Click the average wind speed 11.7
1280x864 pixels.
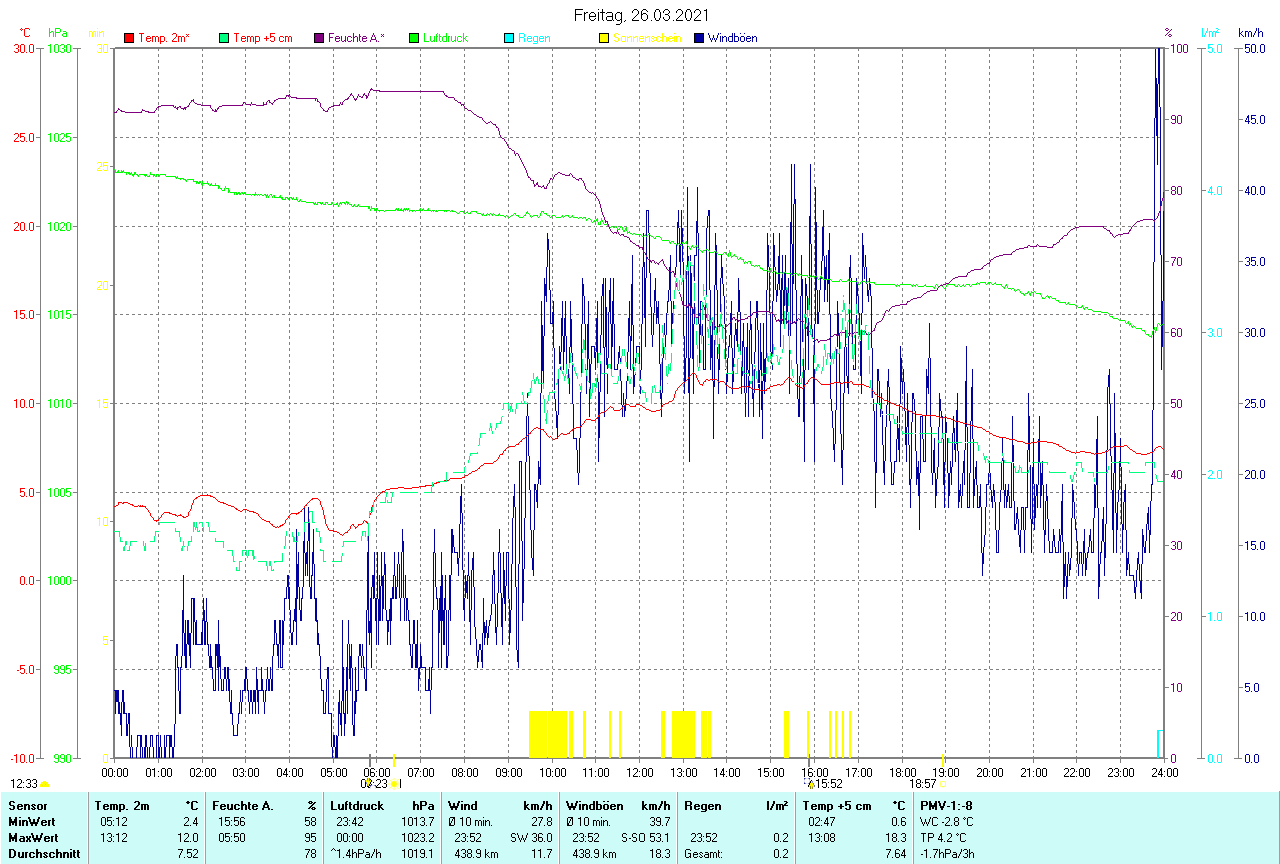541,854
